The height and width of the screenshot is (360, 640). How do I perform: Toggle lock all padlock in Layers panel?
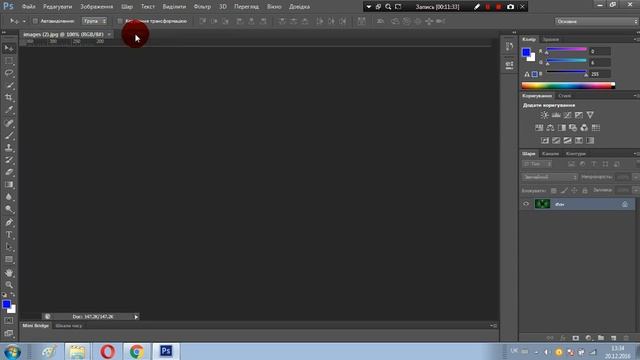click(585, 191)
